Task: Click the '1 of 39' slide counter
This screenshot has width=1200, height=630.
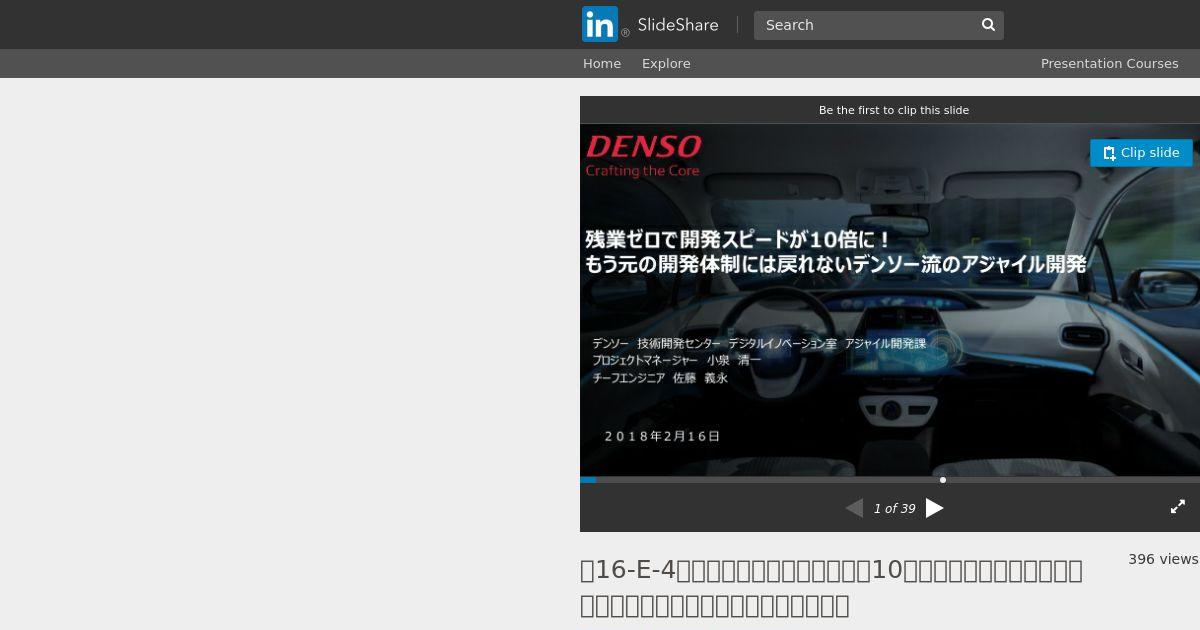Action: (x=894, y=509)
